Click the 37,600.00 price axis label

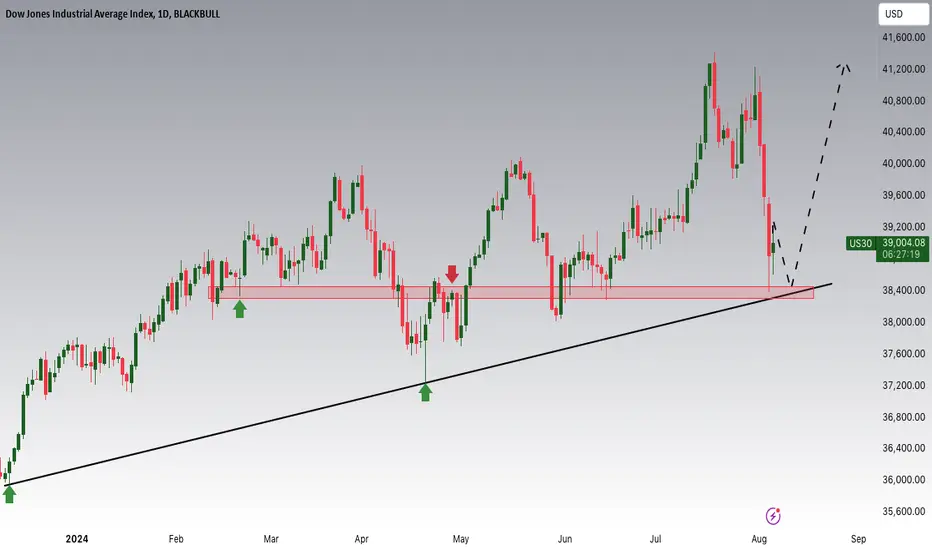(903, 354)
